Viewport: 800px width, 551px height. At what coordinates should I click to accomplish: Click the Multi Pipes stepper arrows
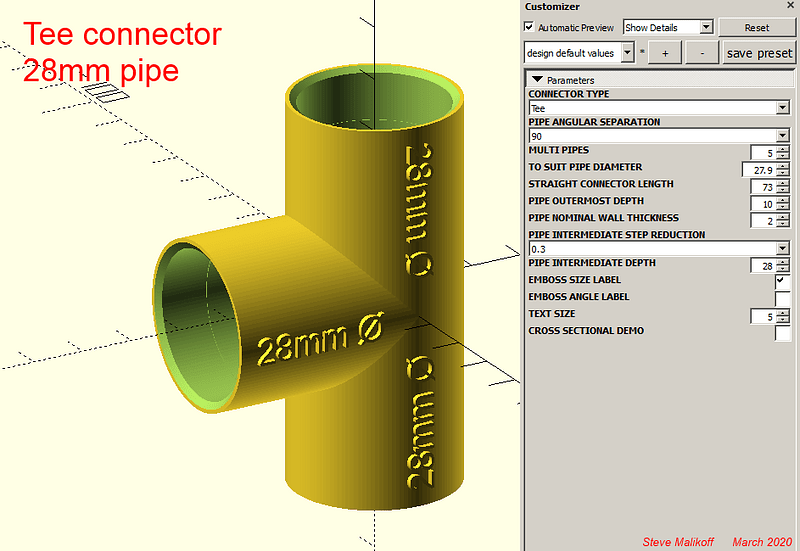(x=783, y=153)
